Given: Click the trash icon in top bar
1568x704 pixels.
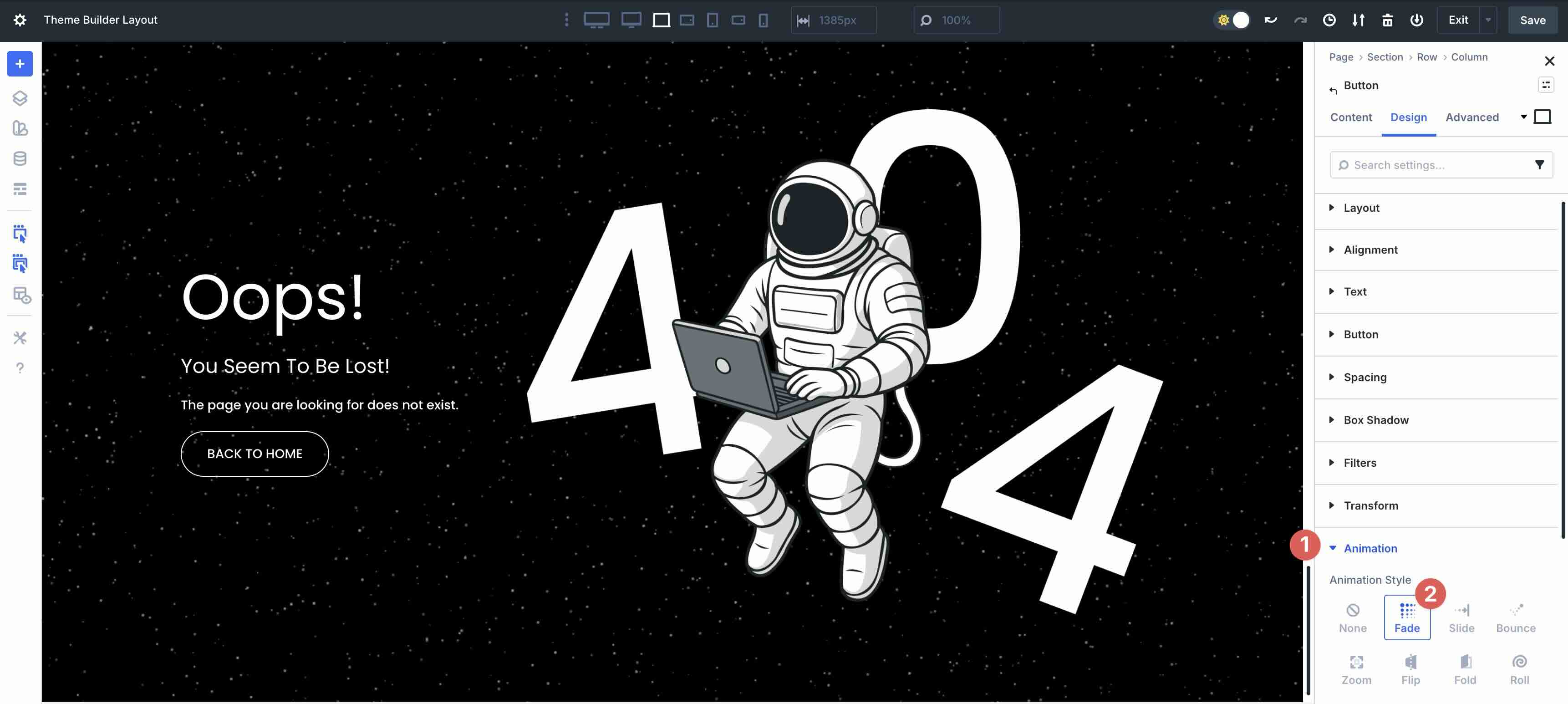Looking at the screenshot, I should (1387, 20).
